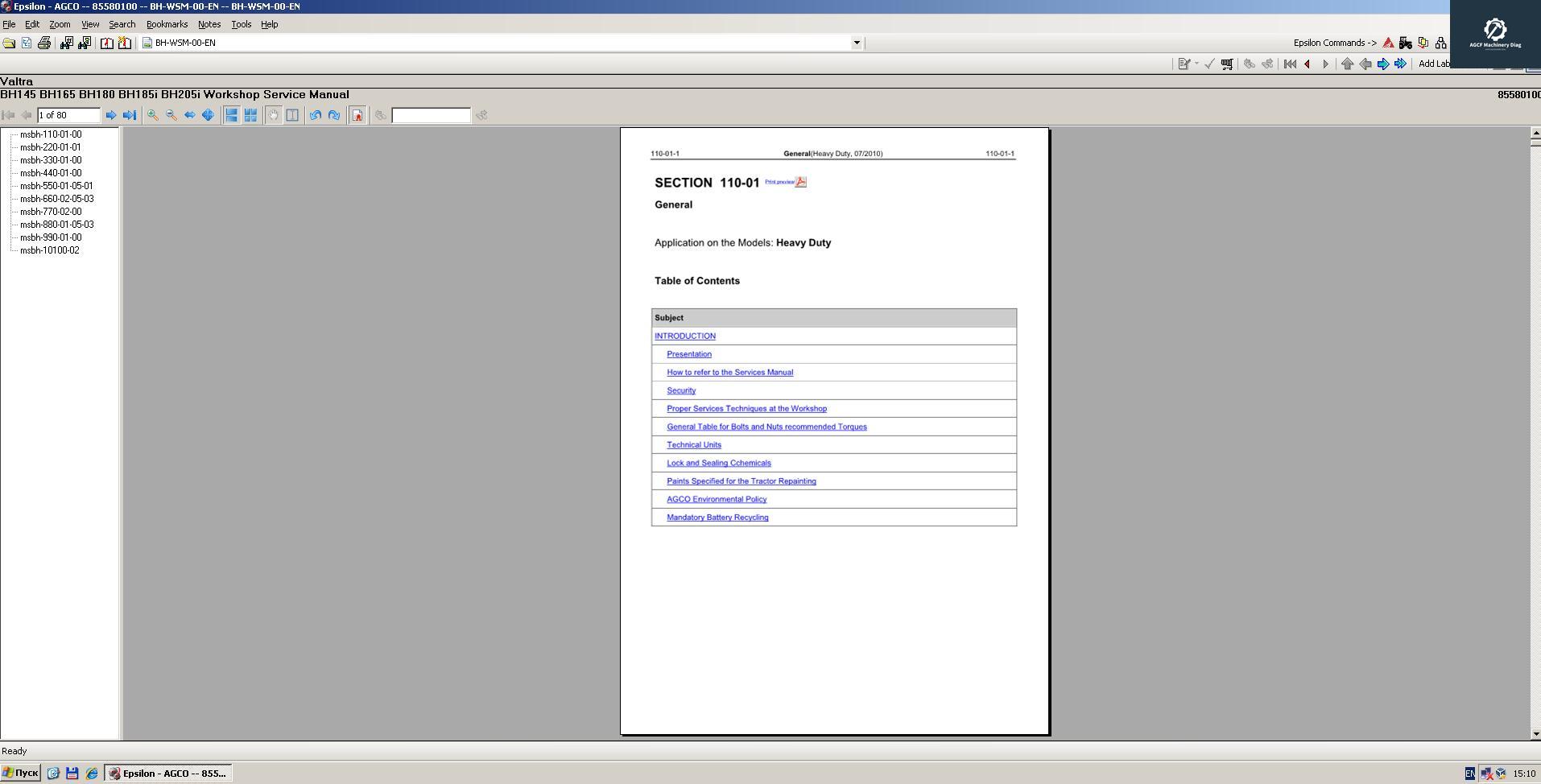Click the tractor icon in Epsilon Commands
This screenshot has width=1541, height=784.
pyautogui.click(x=1406, y=43)
